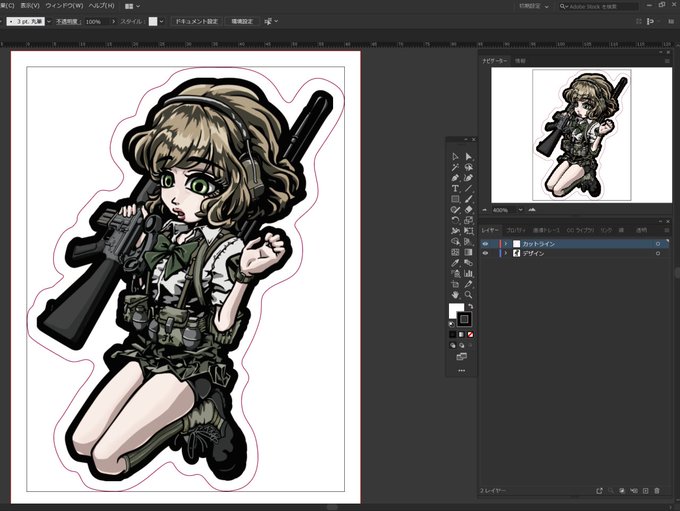Pick the Gradient tool
This screenshot has height=511, width=680.
468,252
